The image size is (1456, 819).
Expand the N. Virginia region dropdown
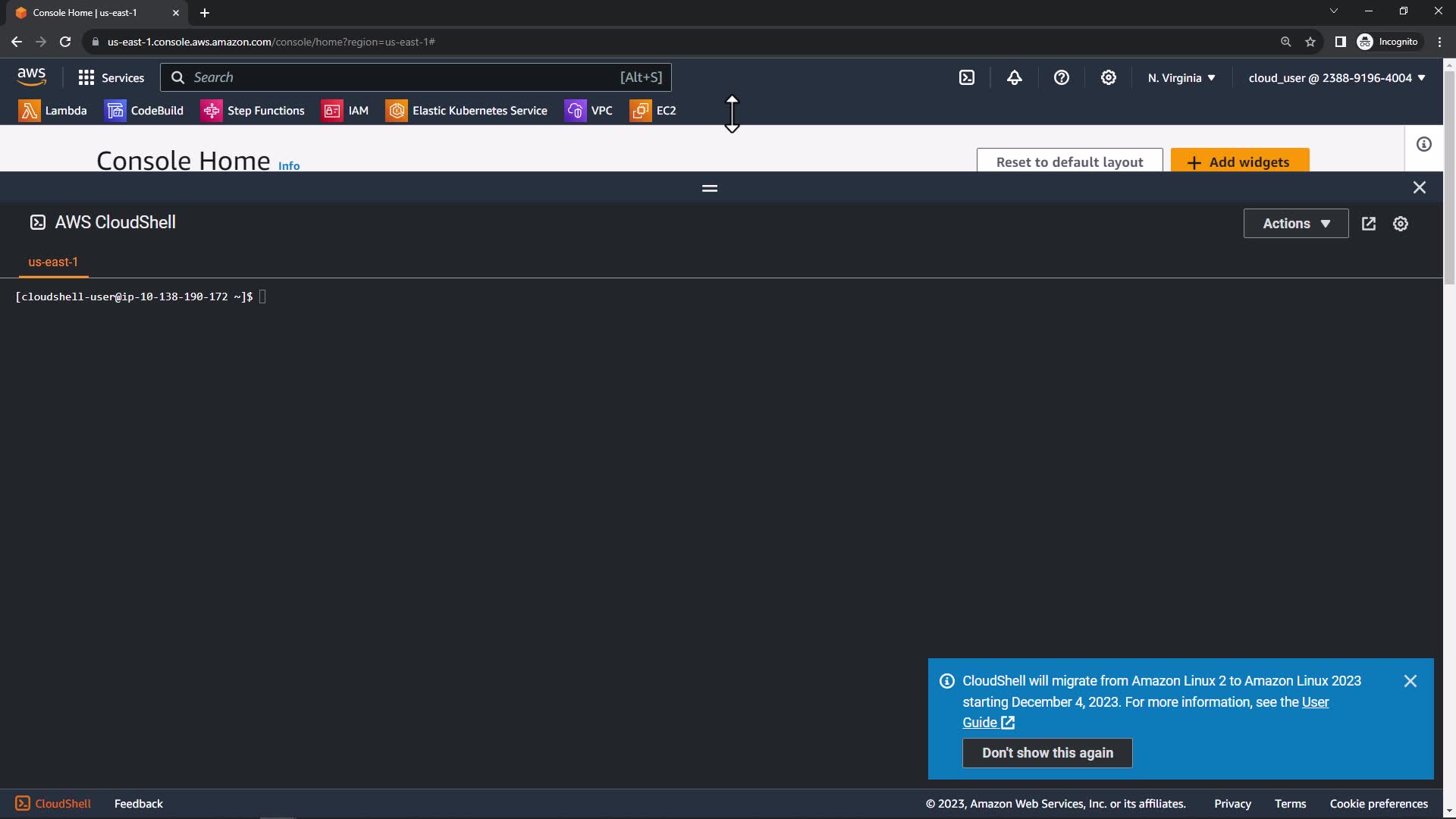point(1181,77)
